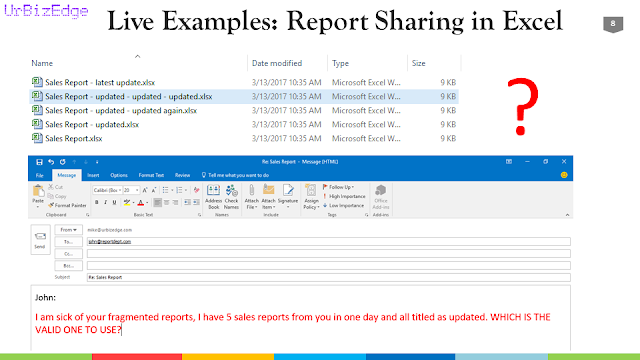The image size is (640, 360).
Task: Apply bulleted list formatting
Action: 165,190
